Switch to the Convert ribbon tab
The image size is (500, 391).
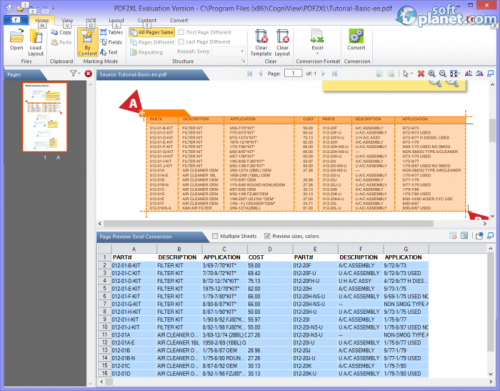pyautogui.click(x=179, y=20)
